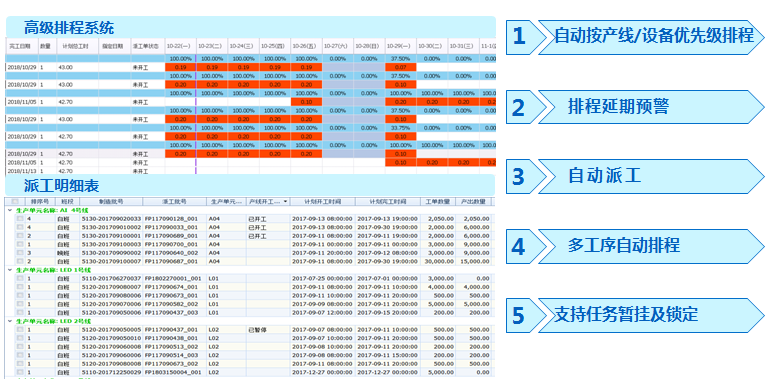
Task: Click the 派工单状态 column header
Action: (147, 46)
